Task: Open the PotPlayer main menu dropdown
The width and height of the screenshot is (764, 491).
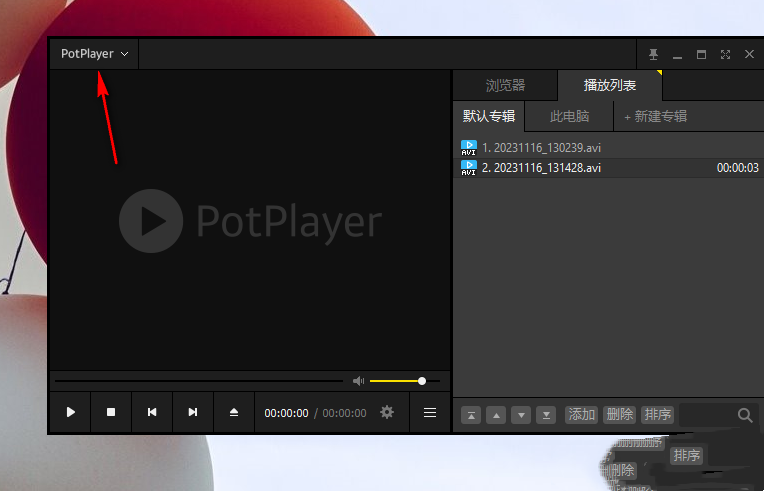Action: (x=95, y=54)
